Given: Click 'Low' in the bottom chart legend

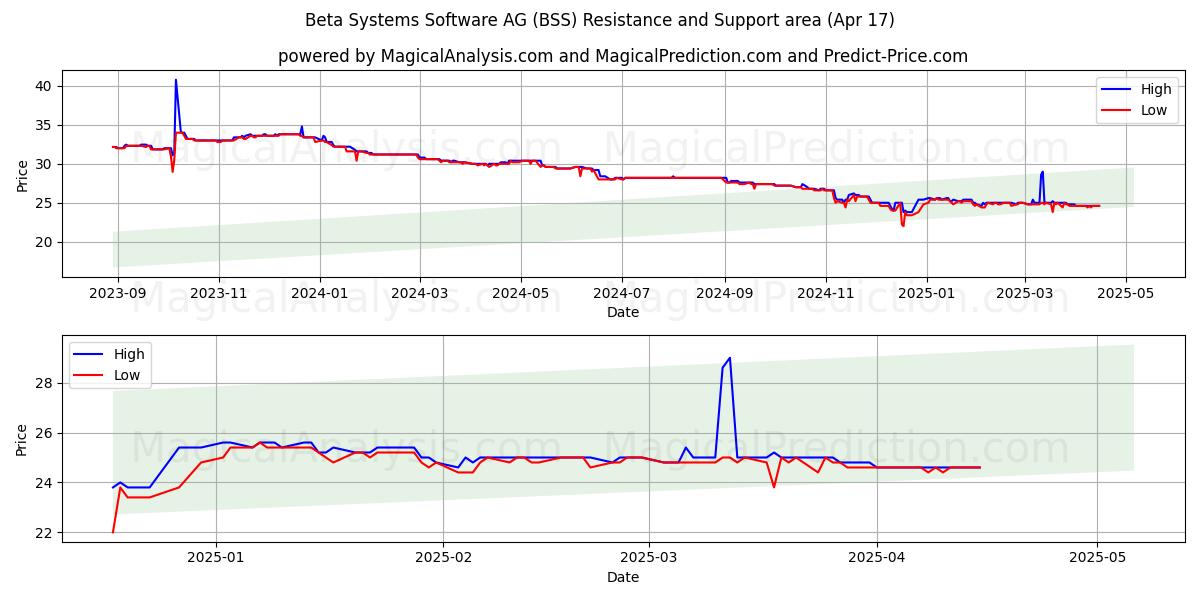Looking at the screenshot, I should (127, 375).
